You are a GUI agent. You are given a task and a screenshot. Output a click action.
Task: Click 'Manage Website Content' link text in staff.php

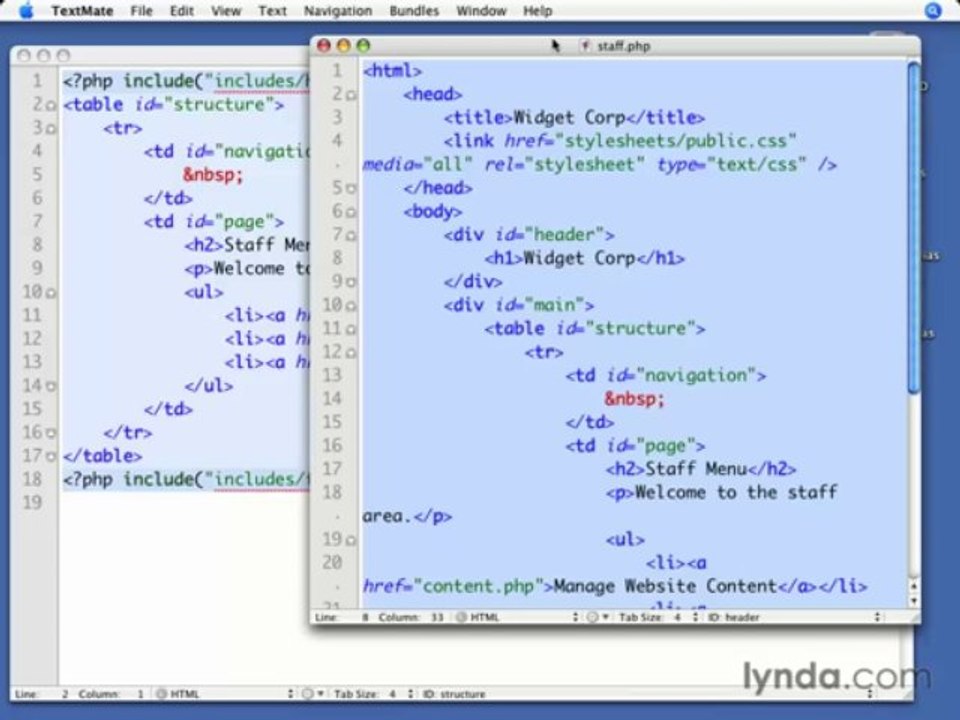[665, 587]
